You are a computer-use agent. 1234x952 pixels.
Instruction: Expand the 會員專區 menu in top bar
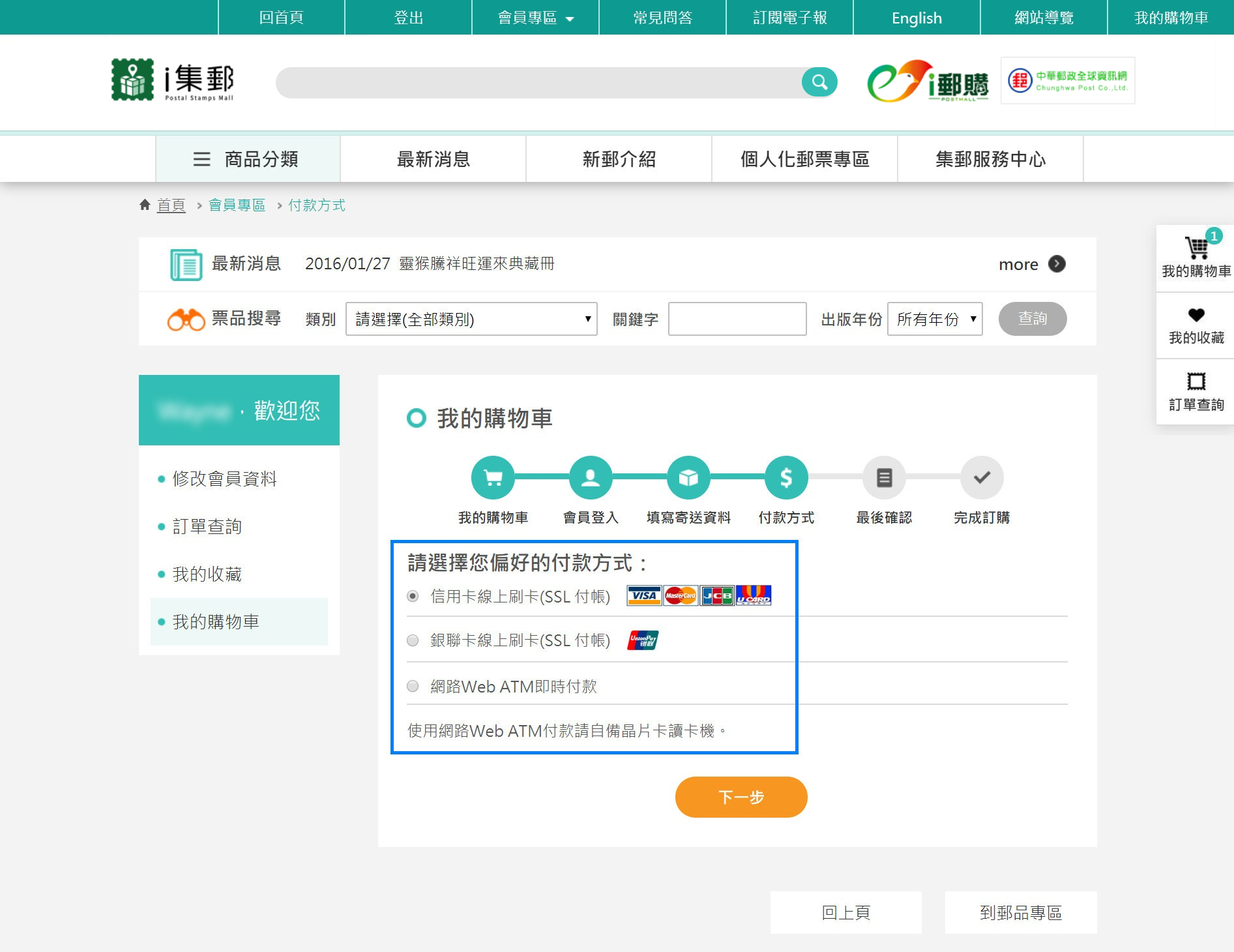coord(533,18)
